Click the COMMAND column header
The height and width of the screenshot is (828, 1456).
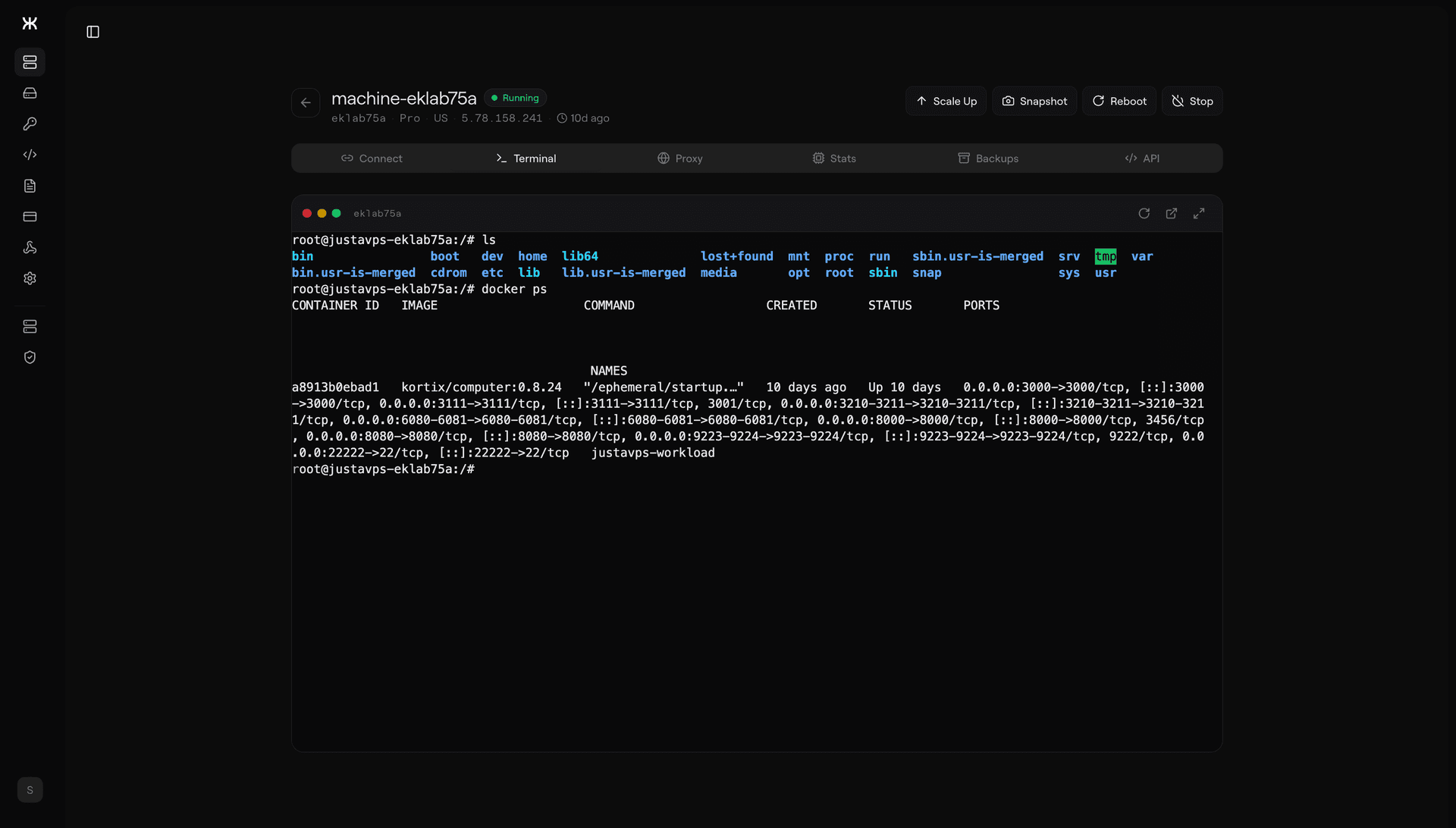609,306
